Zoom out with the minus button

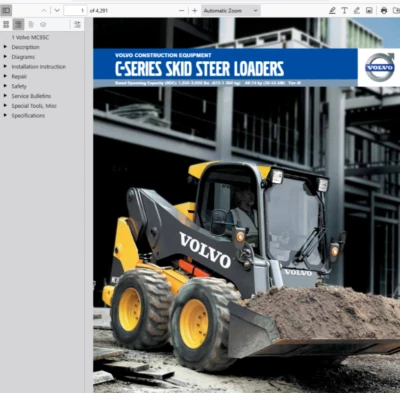182,11
